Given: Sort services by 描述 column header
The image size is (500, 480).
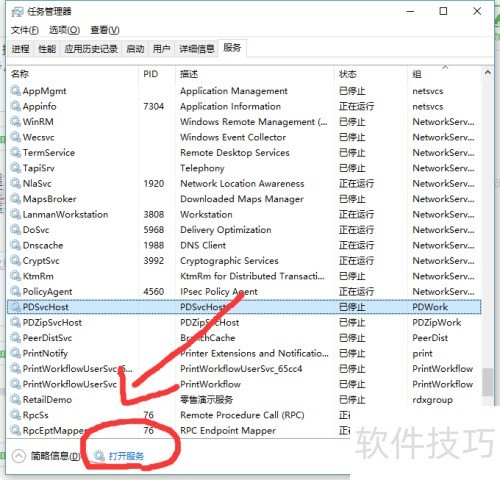Looking at the screenshot, I should pos(255,74).
